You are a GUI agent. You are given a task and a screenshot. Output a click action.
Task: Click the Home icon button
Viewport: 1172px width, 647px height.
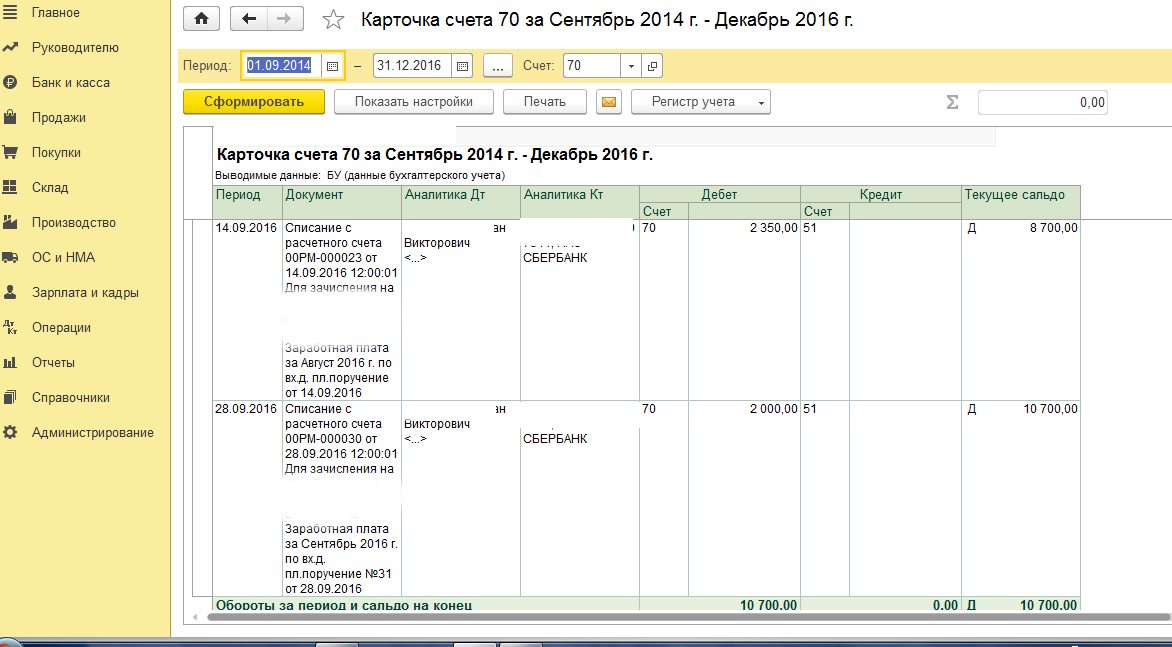tap(202, 19)
